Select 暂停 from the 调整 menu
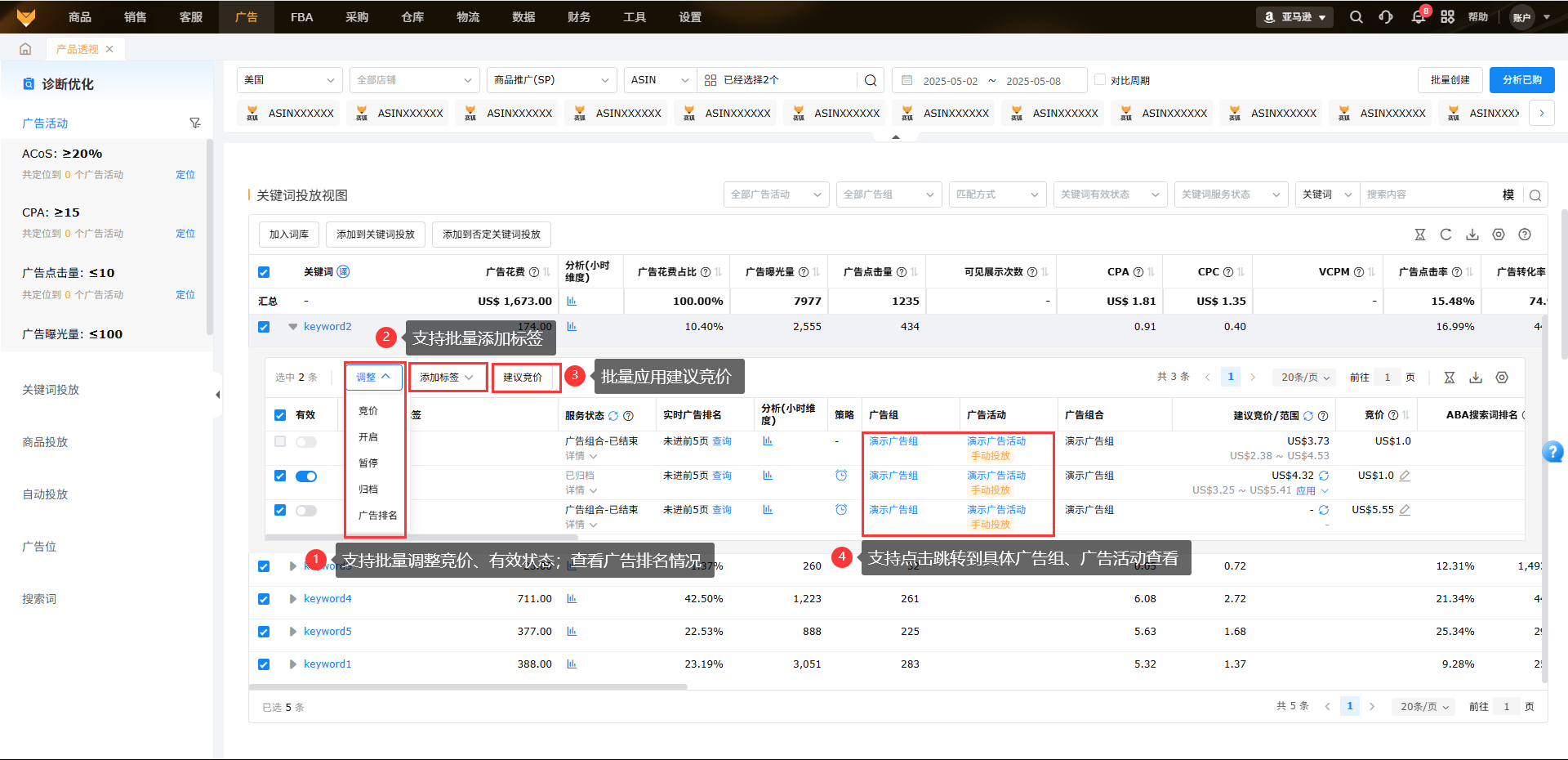 (x=368, y=463)
